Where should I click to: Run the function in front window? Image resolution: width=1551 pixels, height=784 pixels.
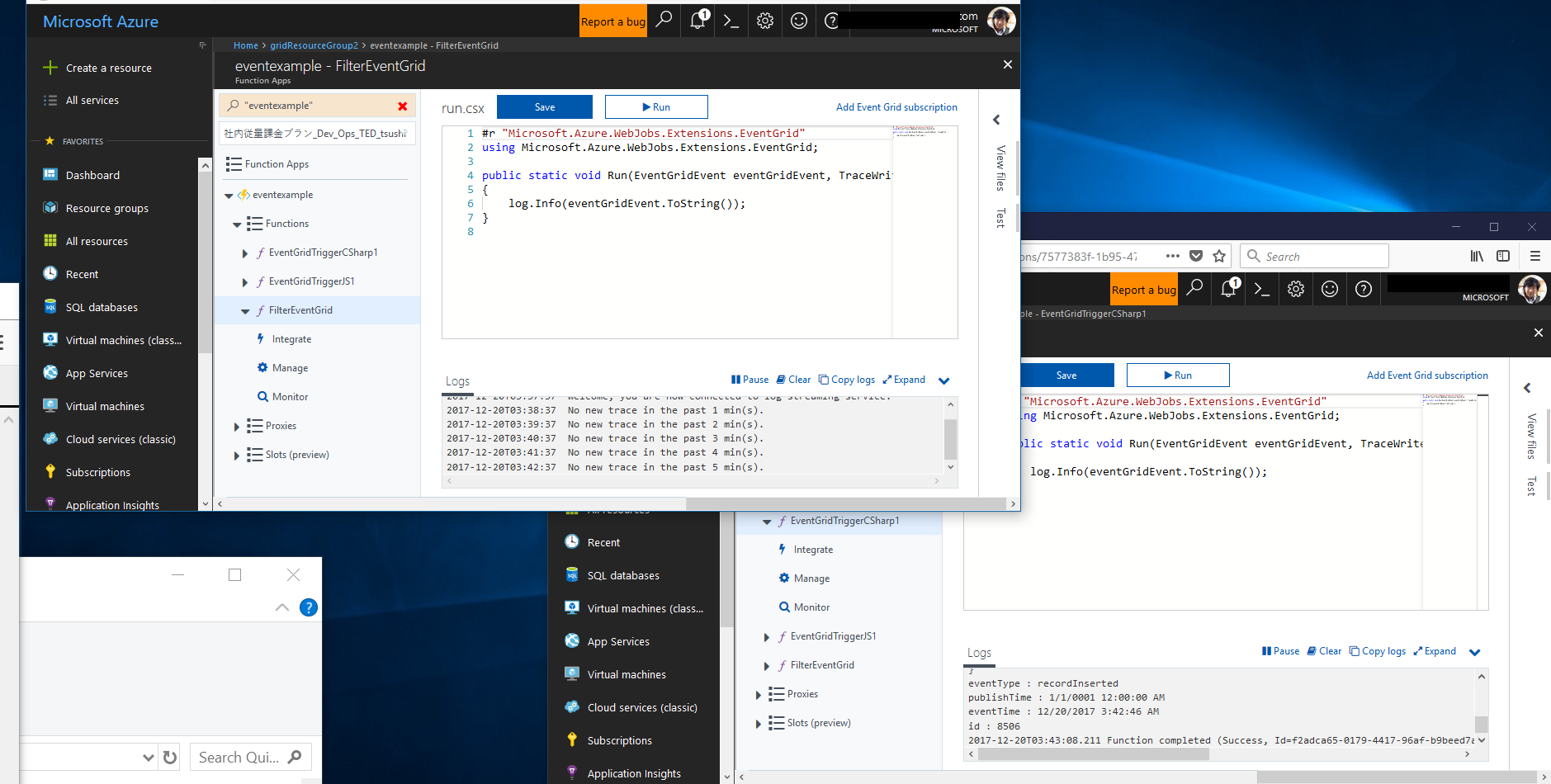point(656,106)
